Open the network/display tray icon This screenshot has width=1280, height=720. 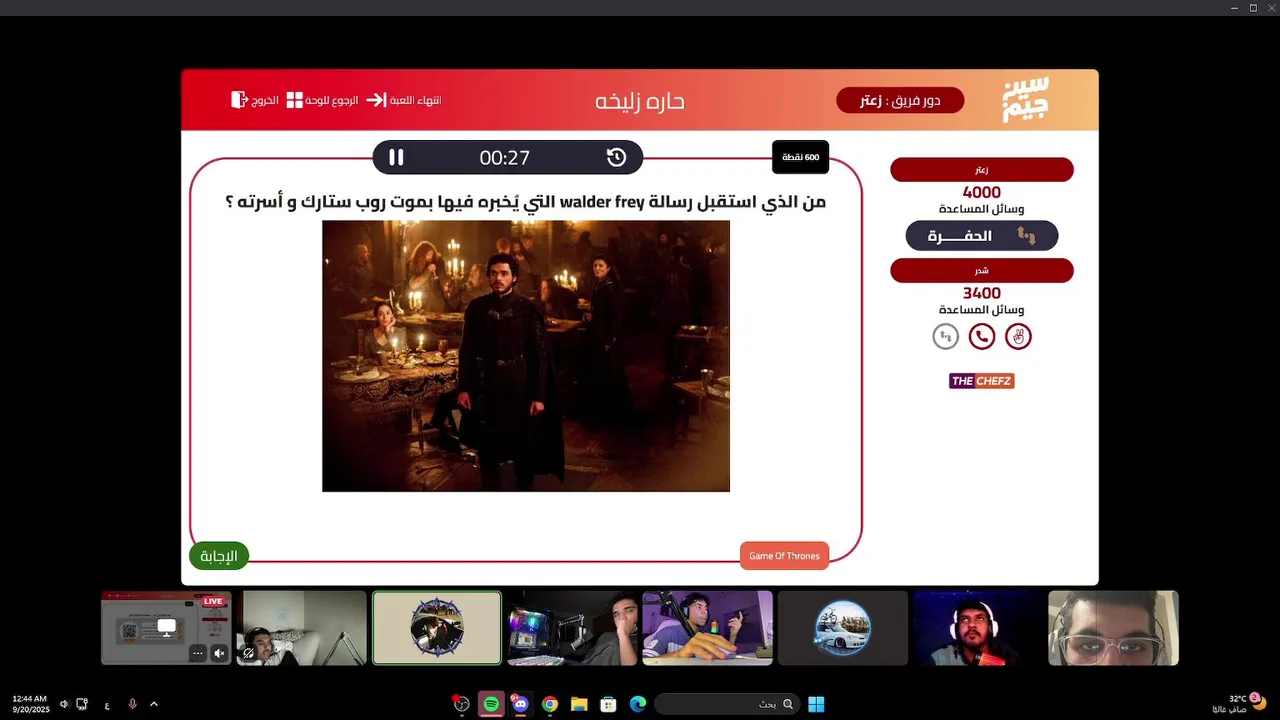point(82,704)
